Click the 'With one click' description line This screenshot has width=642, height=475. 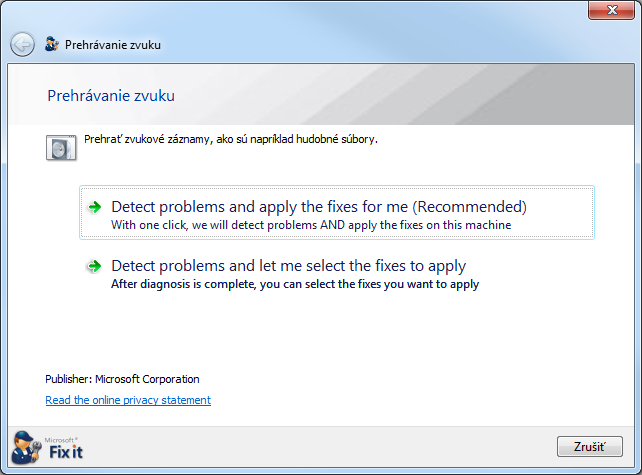(x=310, y=225)
